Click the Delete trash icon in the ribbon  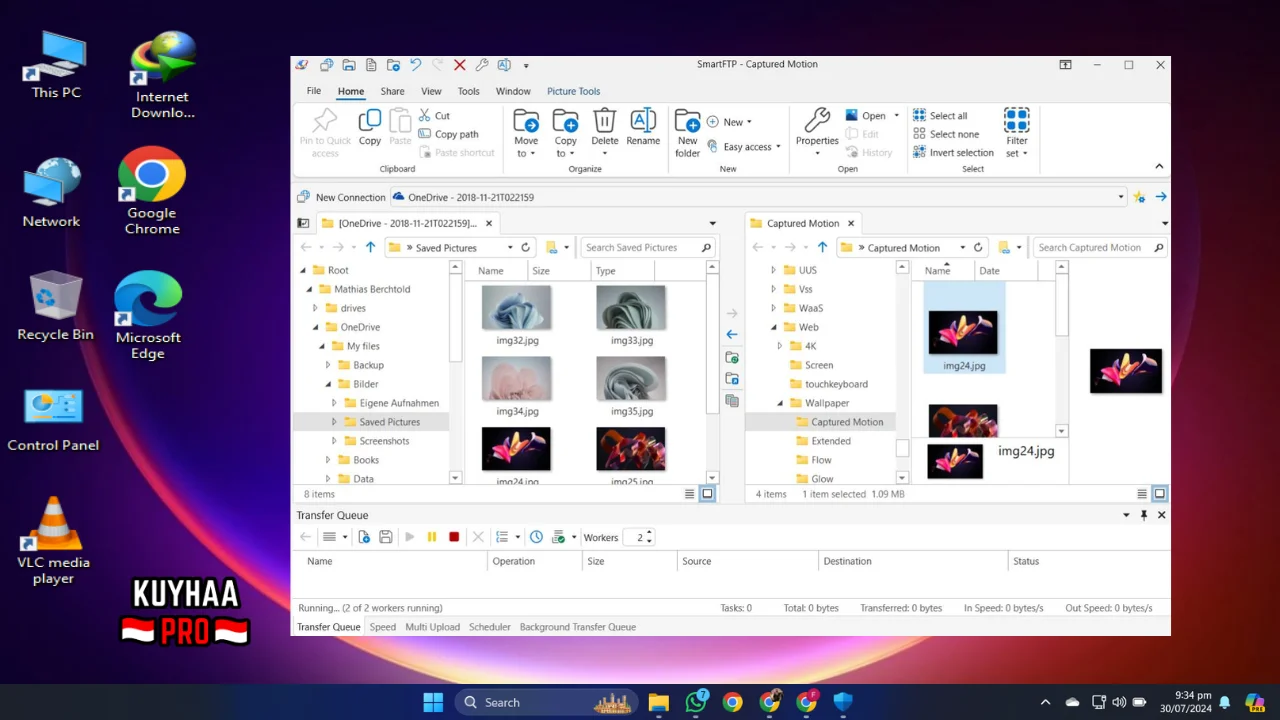coord(604,121)
